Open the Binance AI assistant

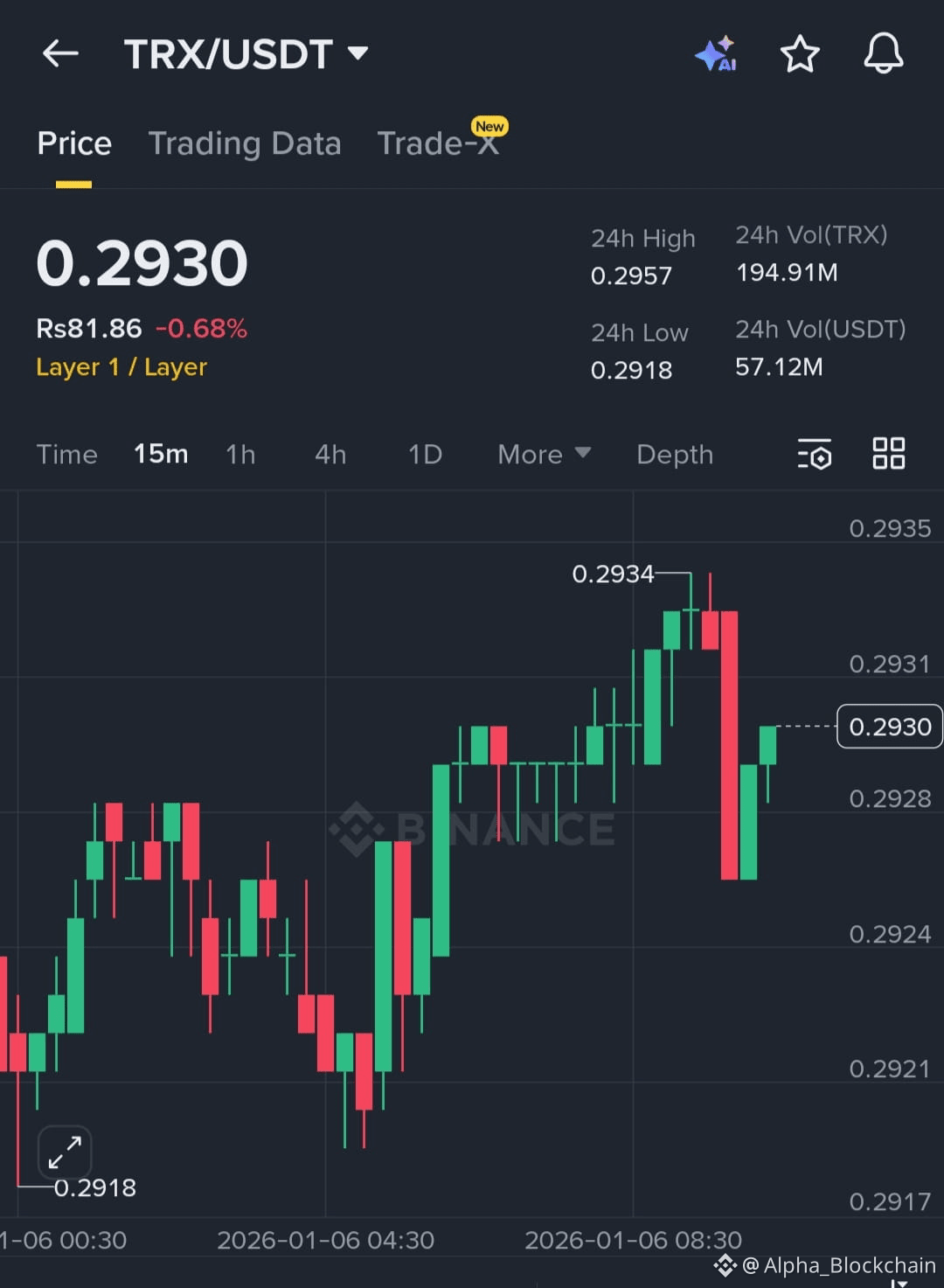[717, 52]
